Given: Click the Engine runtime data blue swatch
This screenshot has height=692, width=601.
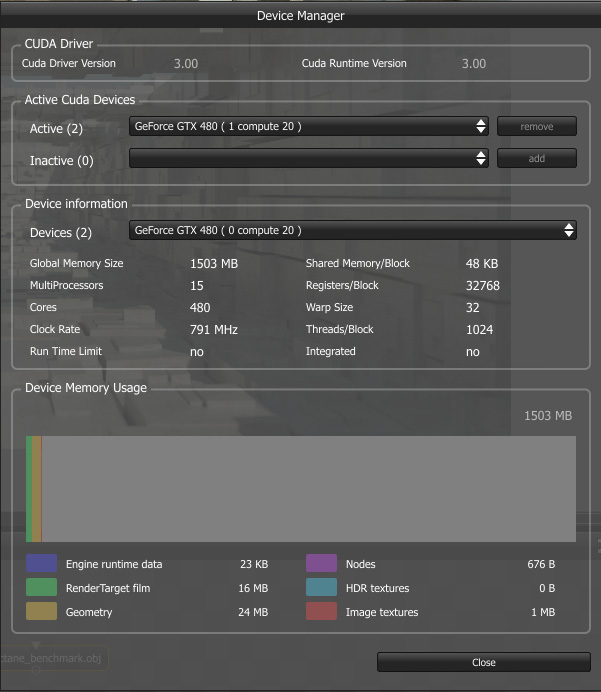Looking at the screenshot, I should point(41,563).
